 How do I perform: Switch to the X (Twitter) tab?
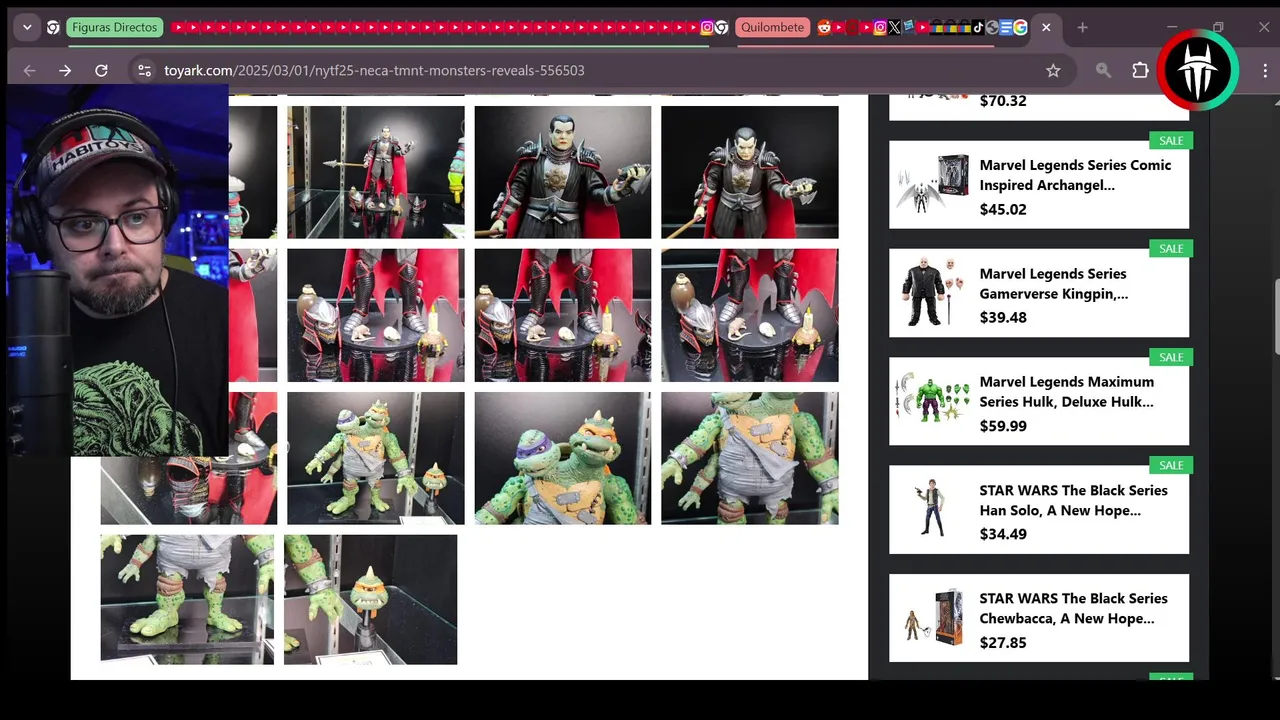pyautogui.click(x=894, y=27)
